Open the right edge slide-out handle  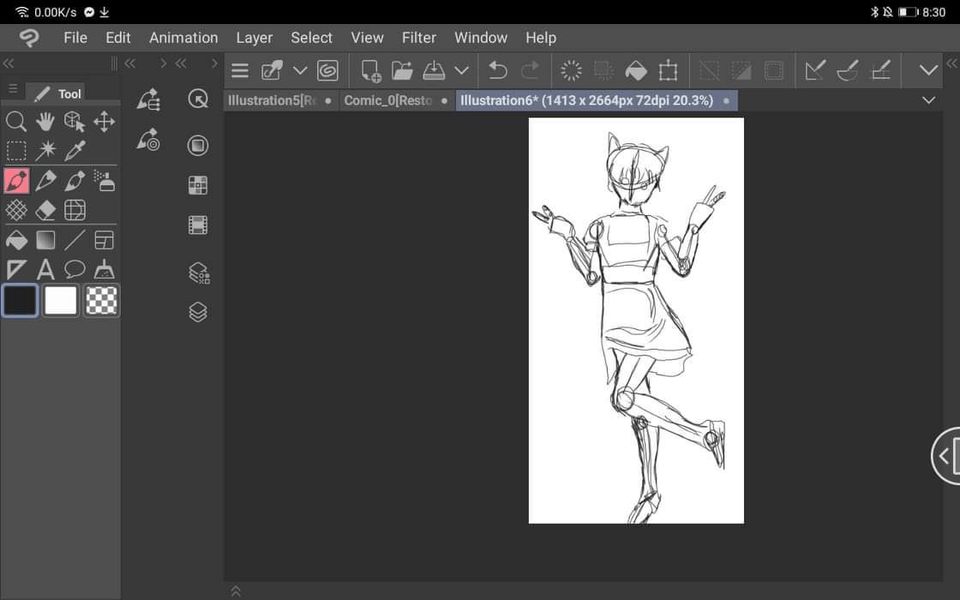(946, 456)
